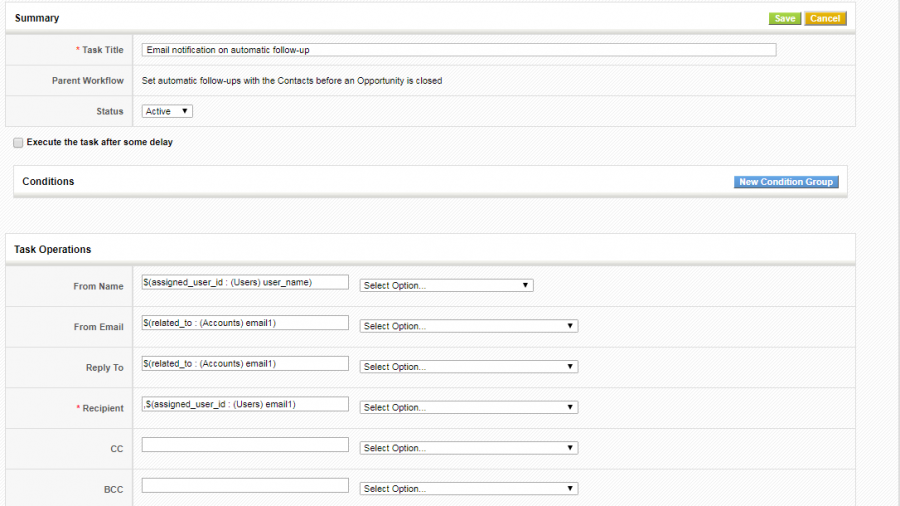Click the Task Operations section header
The height and width of the screenshot is (506, 900).
53,249
